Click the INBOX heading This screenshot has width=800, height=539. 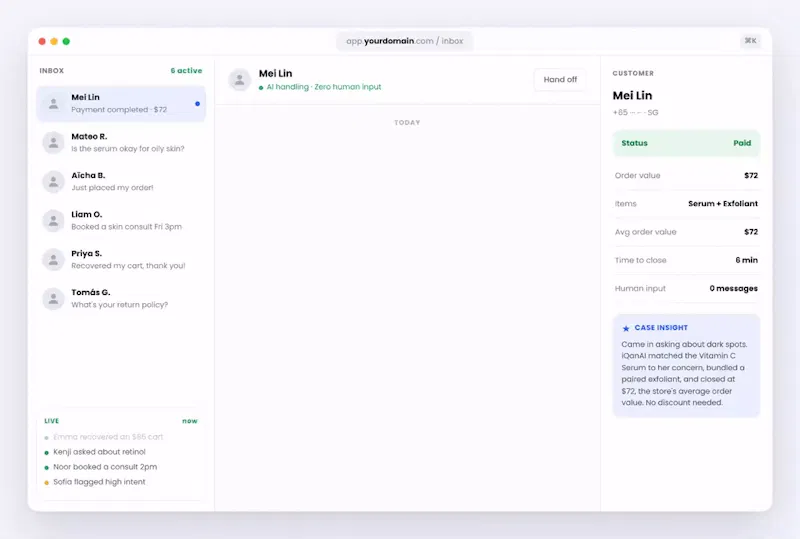tap(52, 70)
